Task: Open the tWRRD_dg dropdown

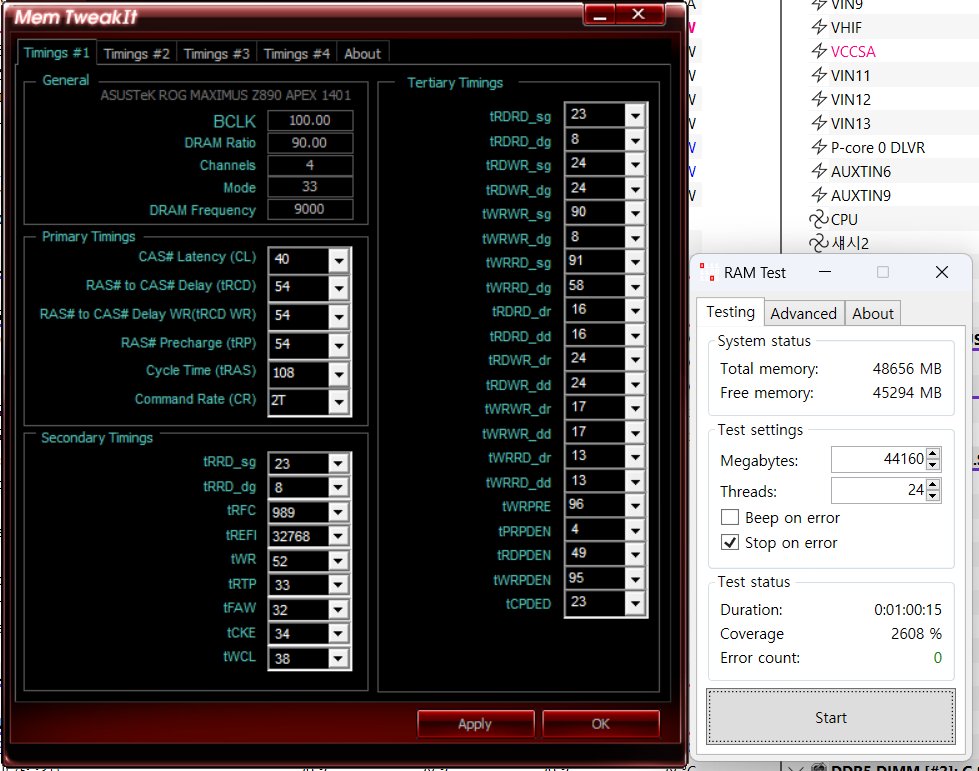Action: pyautogui.click(x=634, y=287)
